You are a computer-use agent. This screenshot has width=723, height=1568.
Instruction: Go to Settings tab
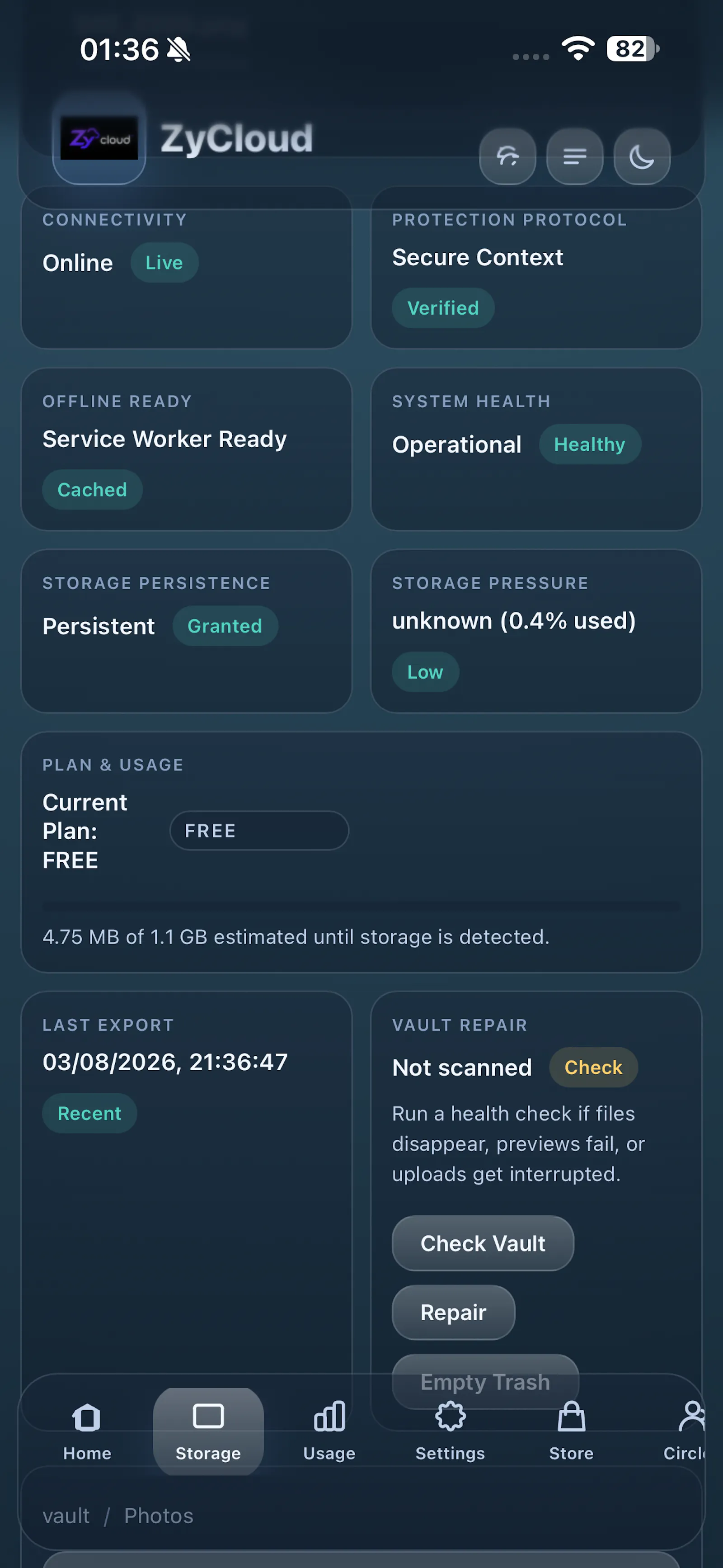click(451, 1431)
